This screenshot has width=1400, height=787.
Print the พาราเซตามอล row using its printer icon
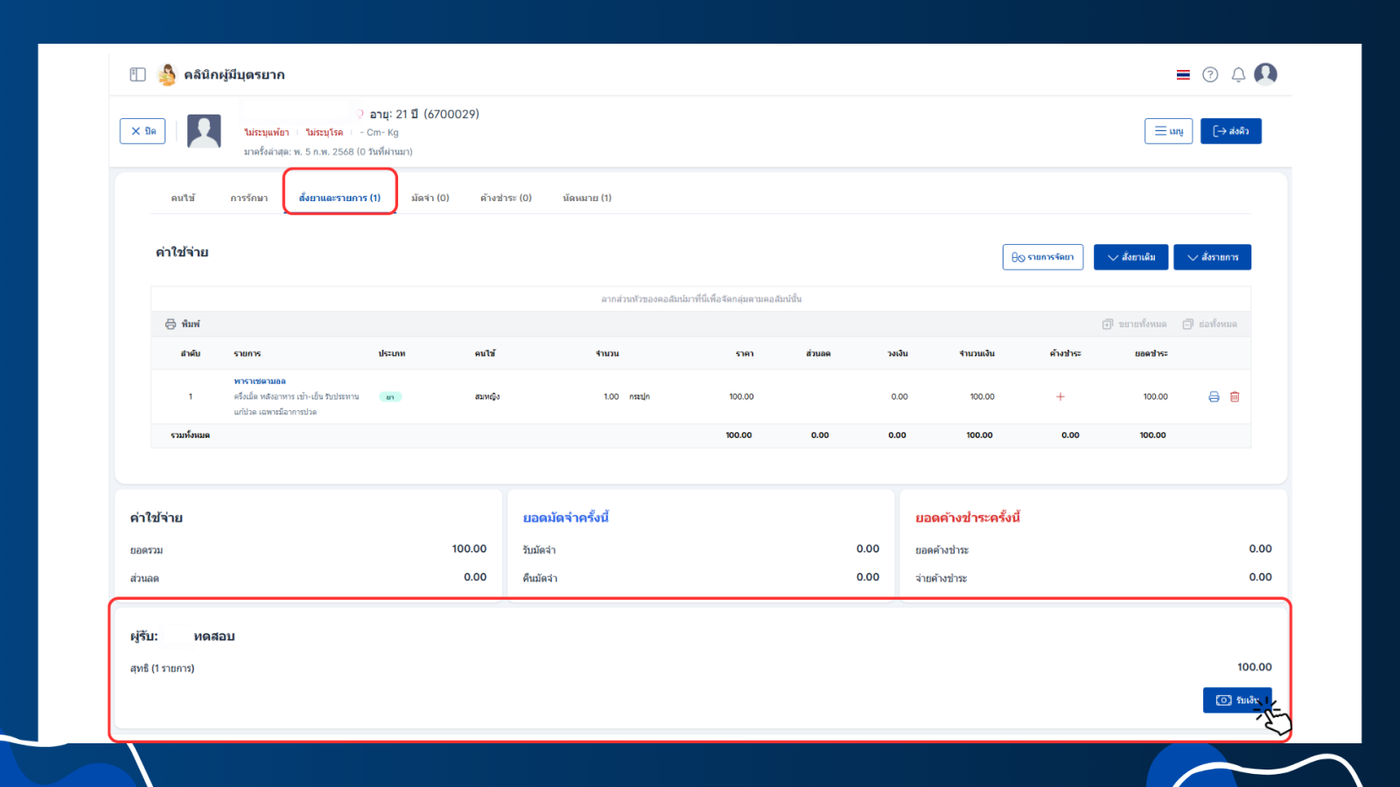point(1214,397)
